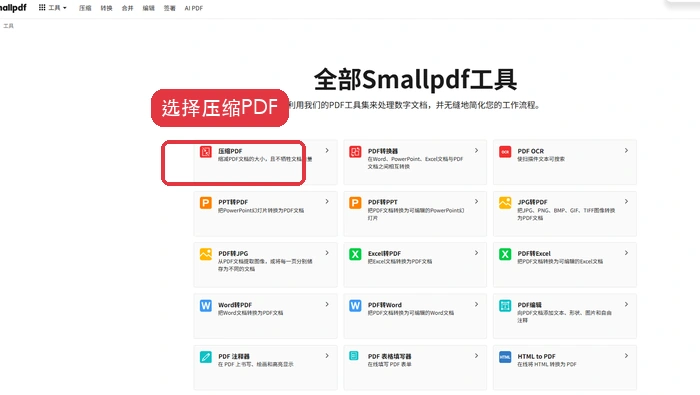Open the PDF转Excel tool title link
This screenshot has width=700, height=395.
tap(534, 254)
